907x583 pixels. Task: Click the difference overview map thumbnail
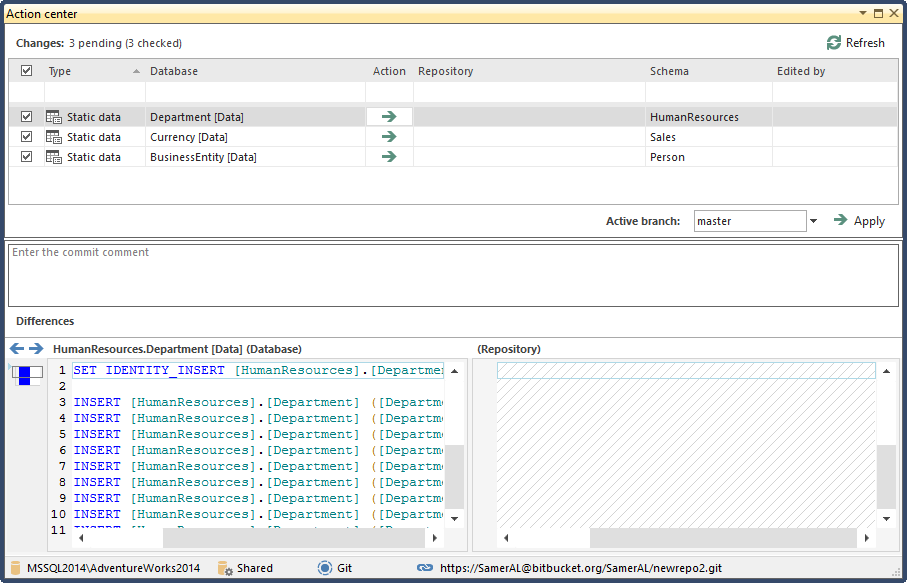(x=26, y=375)
